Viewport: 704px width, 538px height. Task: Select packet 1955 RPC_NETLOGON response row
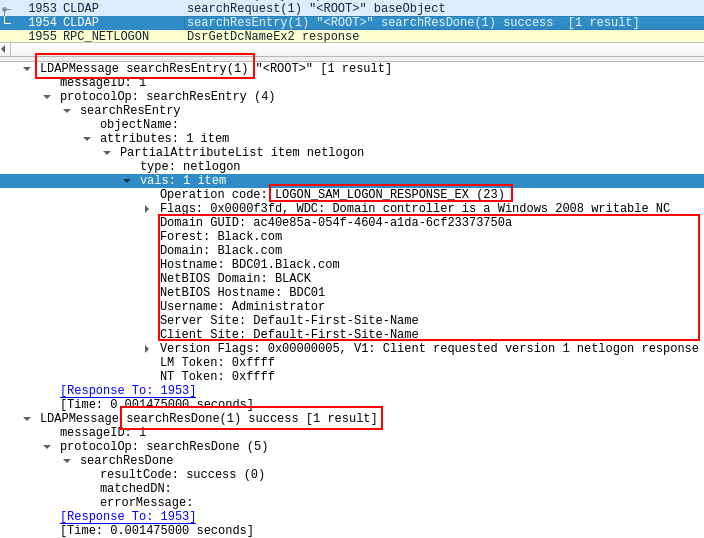point(300,37)
